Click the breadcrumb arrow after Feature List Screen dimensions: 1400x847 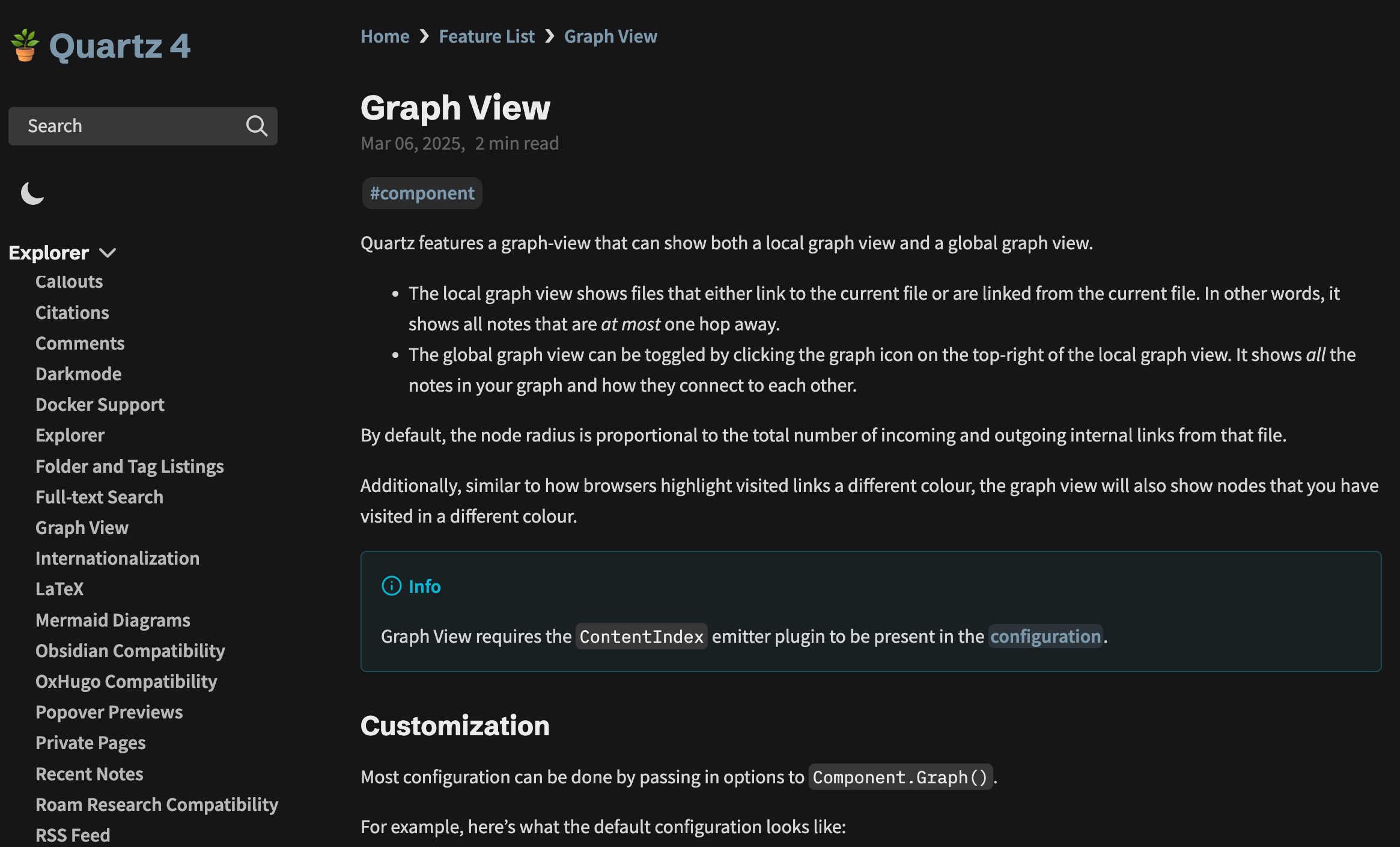pyautogui.click(x=549, y=37)
